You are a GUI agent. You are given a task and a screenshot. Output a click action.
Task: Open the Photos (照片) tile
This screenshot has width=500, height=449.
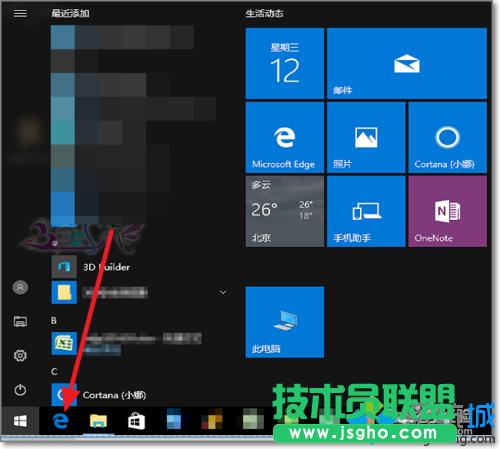coord(366,137)
